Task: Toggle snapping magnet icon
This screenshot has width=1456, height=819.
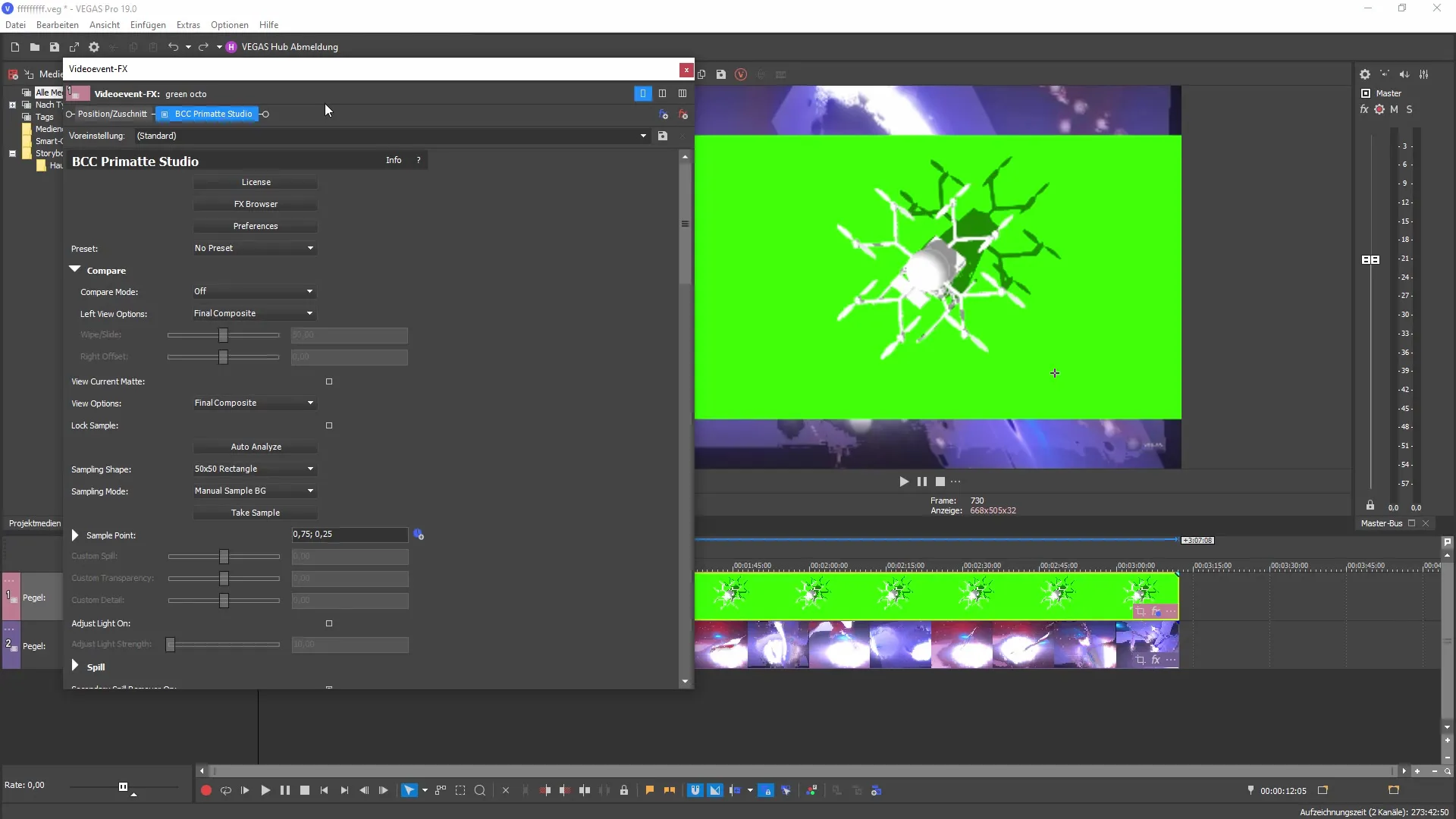Action: tap(695, 790)
